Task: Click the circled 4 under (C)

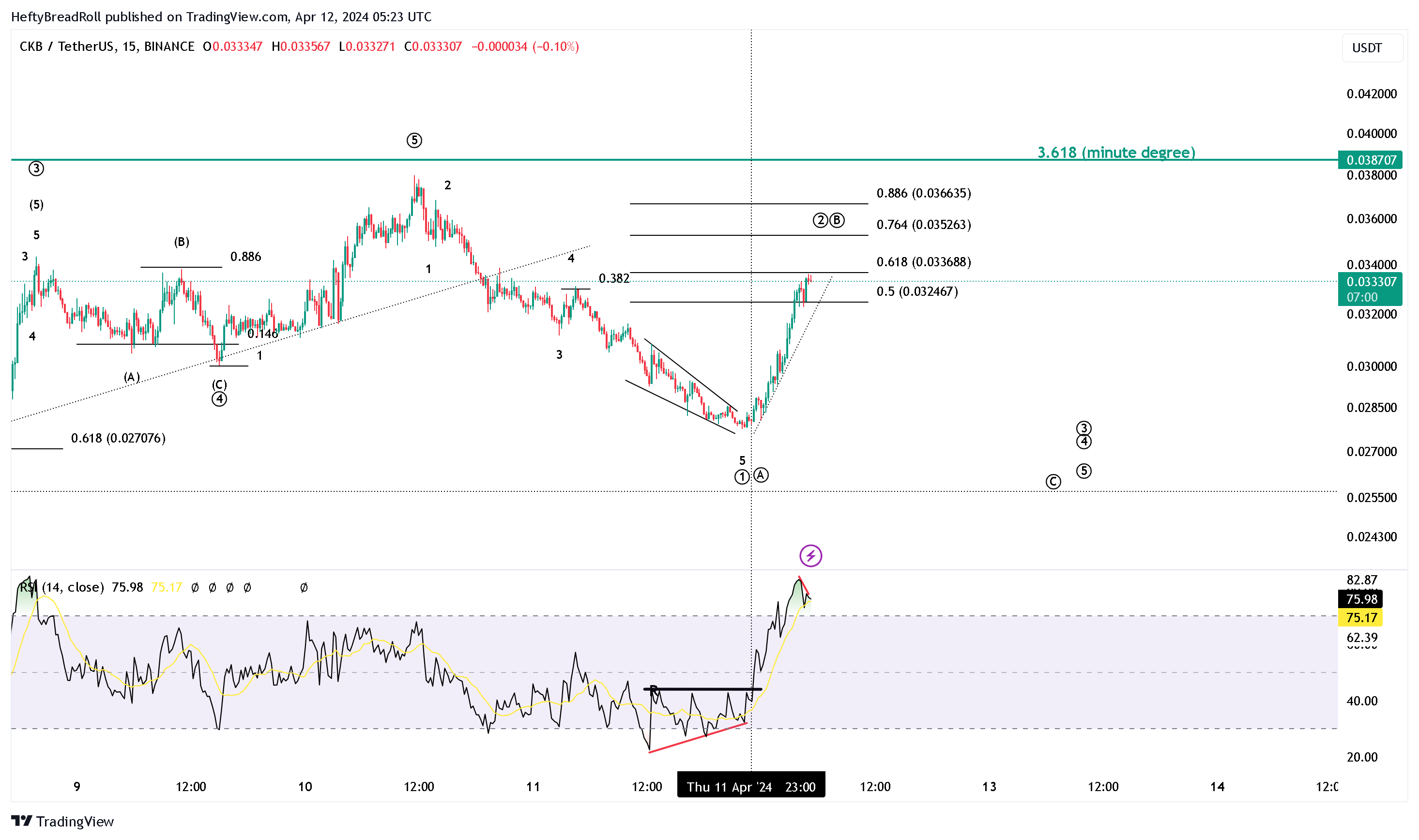Action: pyautogui.click(x=220, y=399)
